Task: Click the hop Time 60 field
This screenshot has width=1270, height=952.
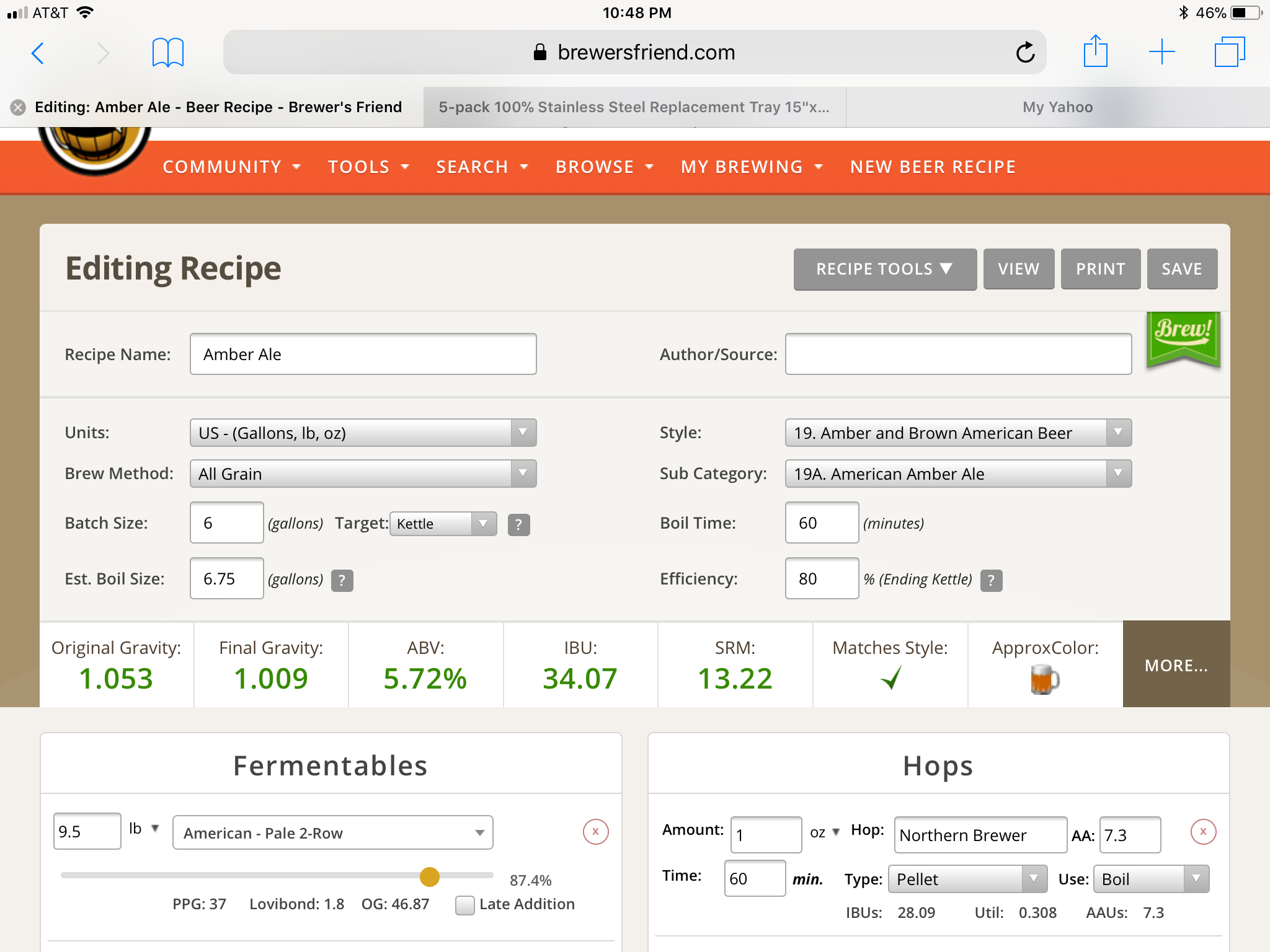Action: pos(755,878)
